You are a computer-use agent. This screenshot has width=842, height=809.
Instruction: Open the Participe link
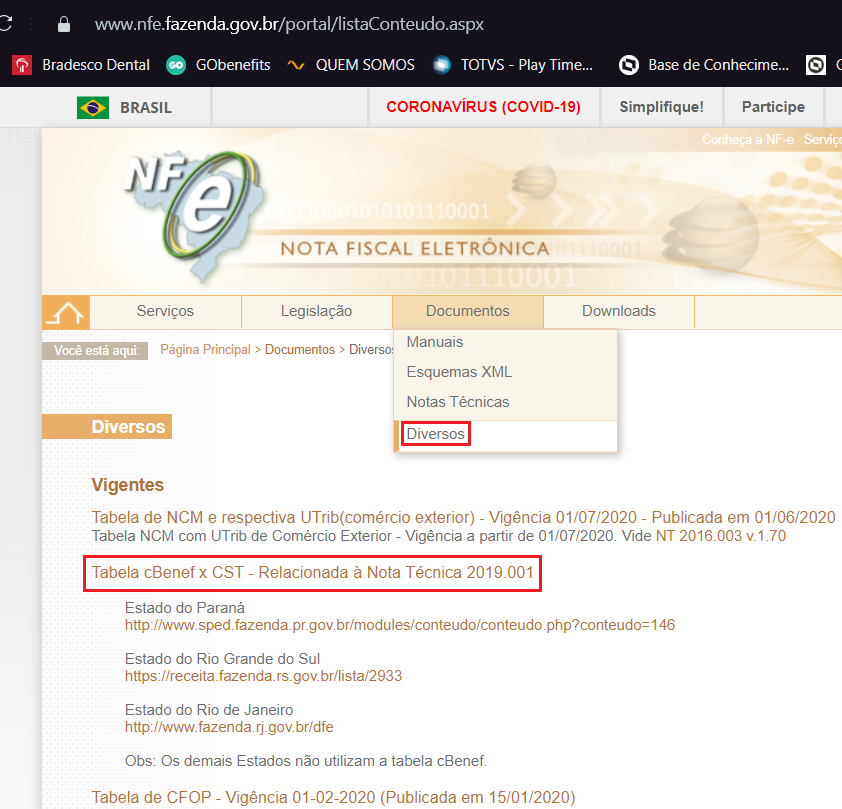point(773,107)
